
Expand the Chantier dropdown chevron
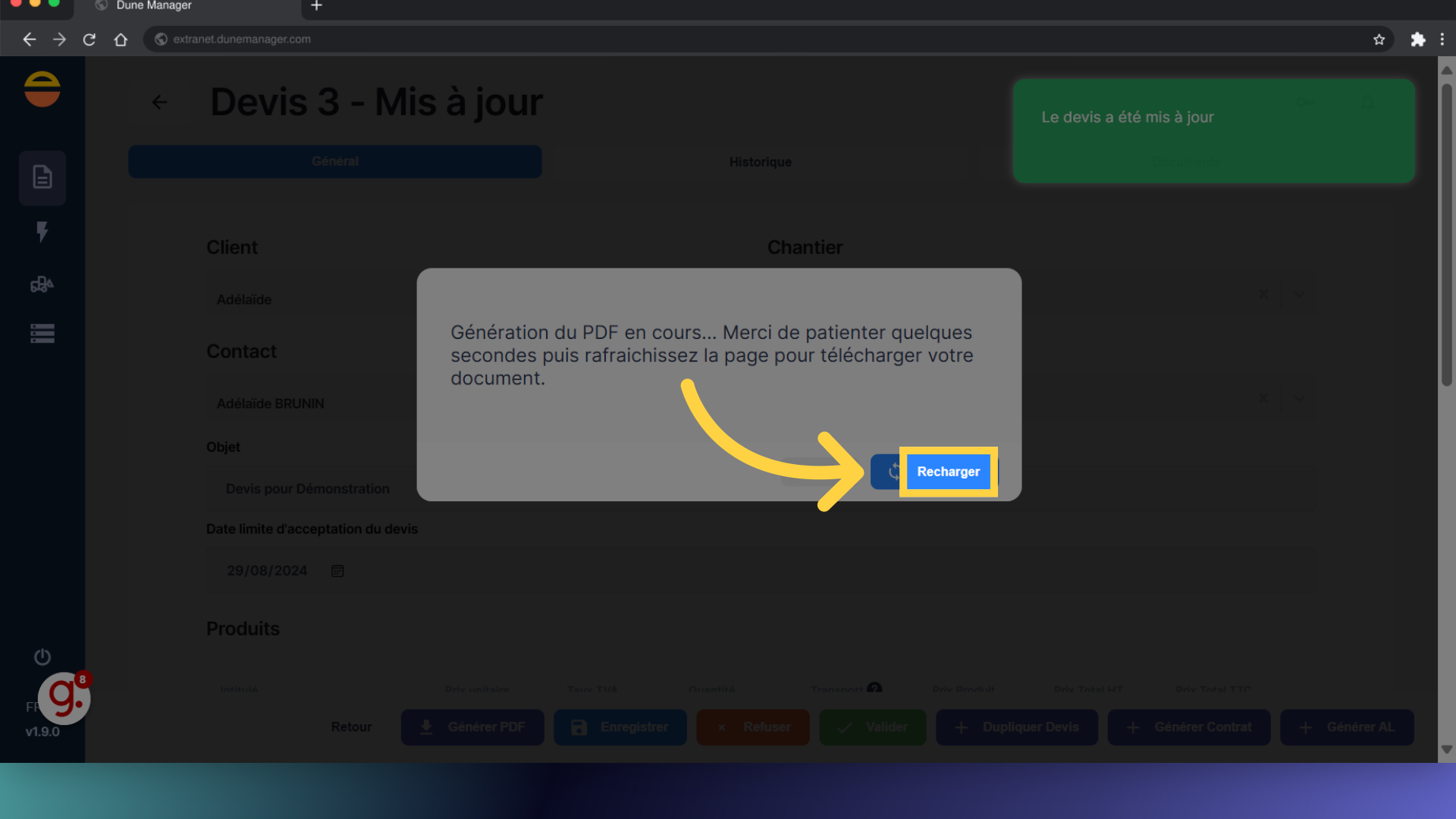coord(1299,294)
